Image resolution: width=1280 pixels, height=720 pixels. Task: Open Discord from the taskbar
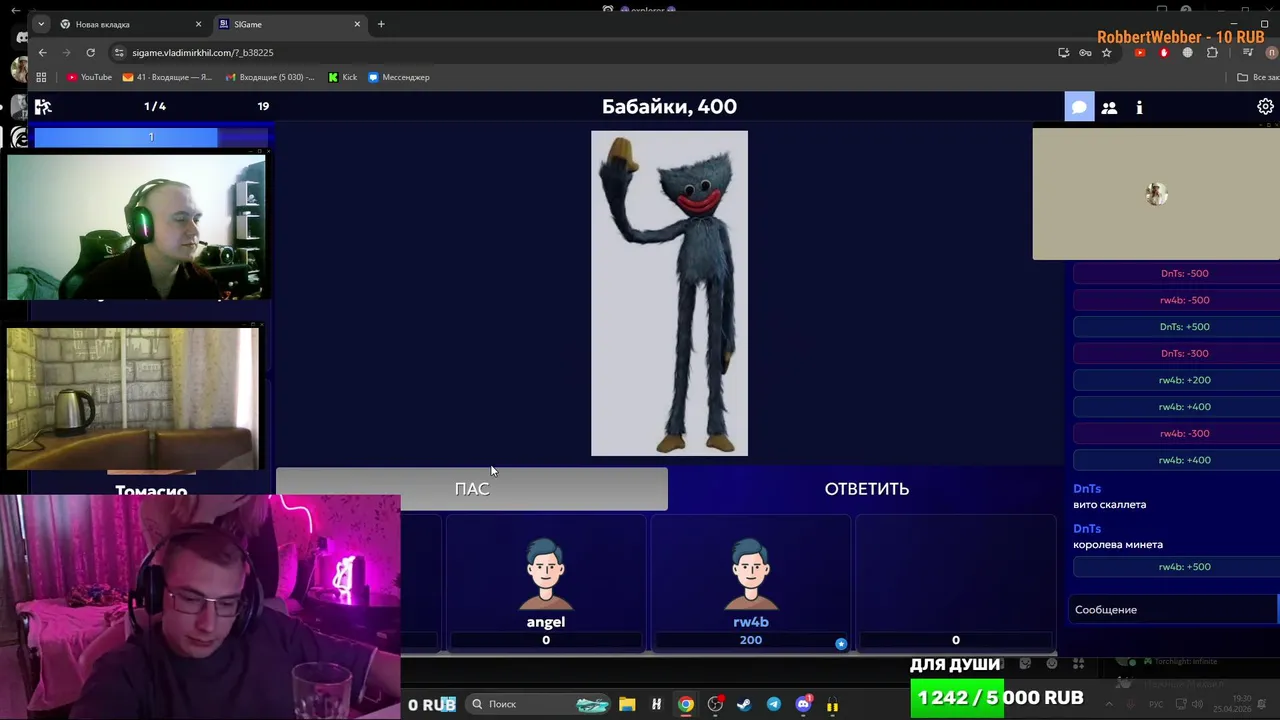click(803, 704)
